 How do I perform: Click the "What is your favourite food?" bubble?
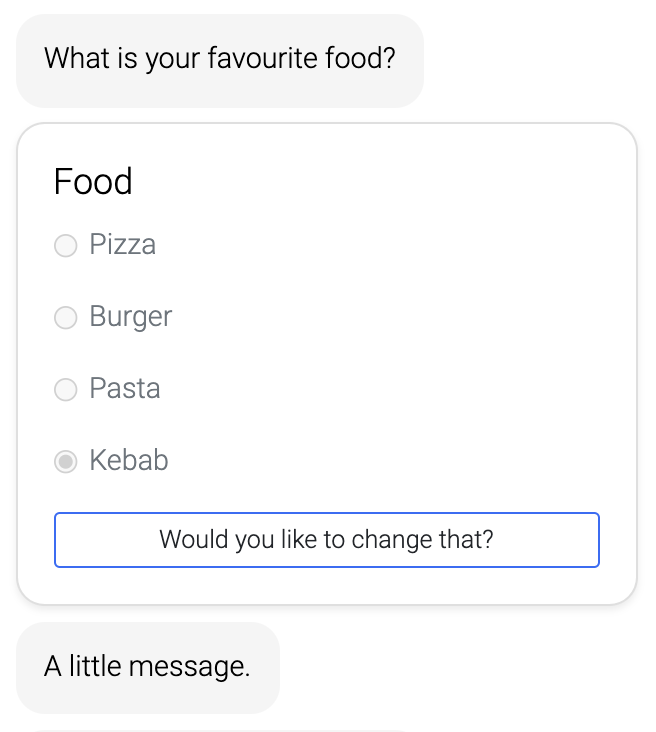click(x=220, y=60)
